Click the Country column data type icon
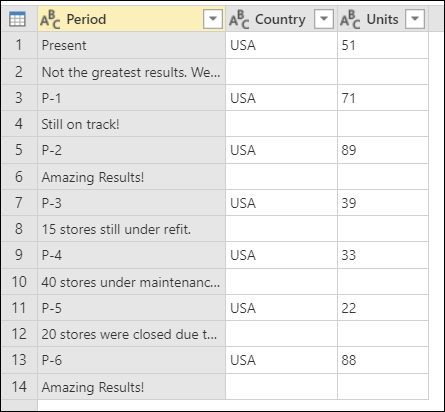 click(239, 19)
